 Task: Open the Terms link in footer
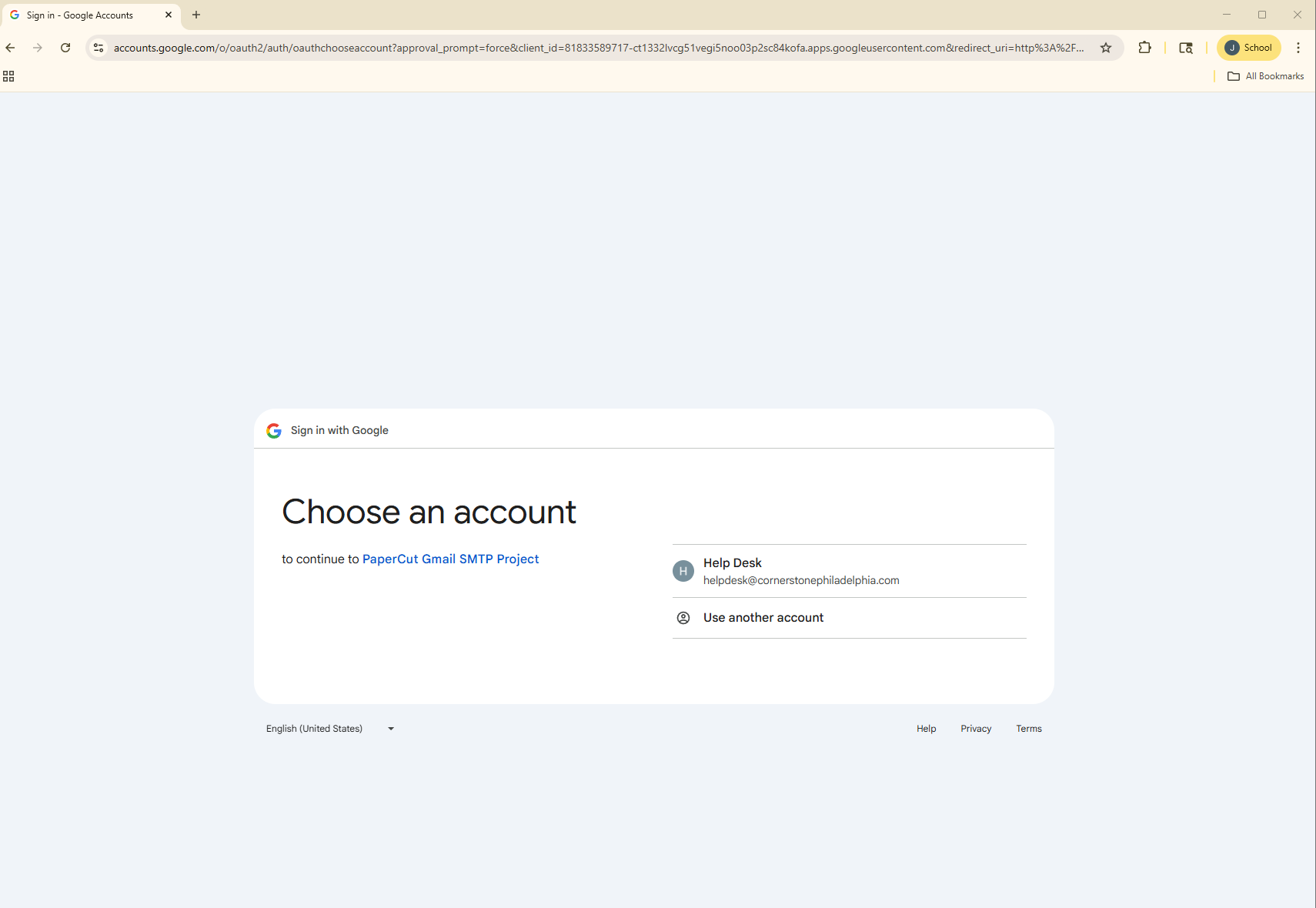click(1028, 729)
